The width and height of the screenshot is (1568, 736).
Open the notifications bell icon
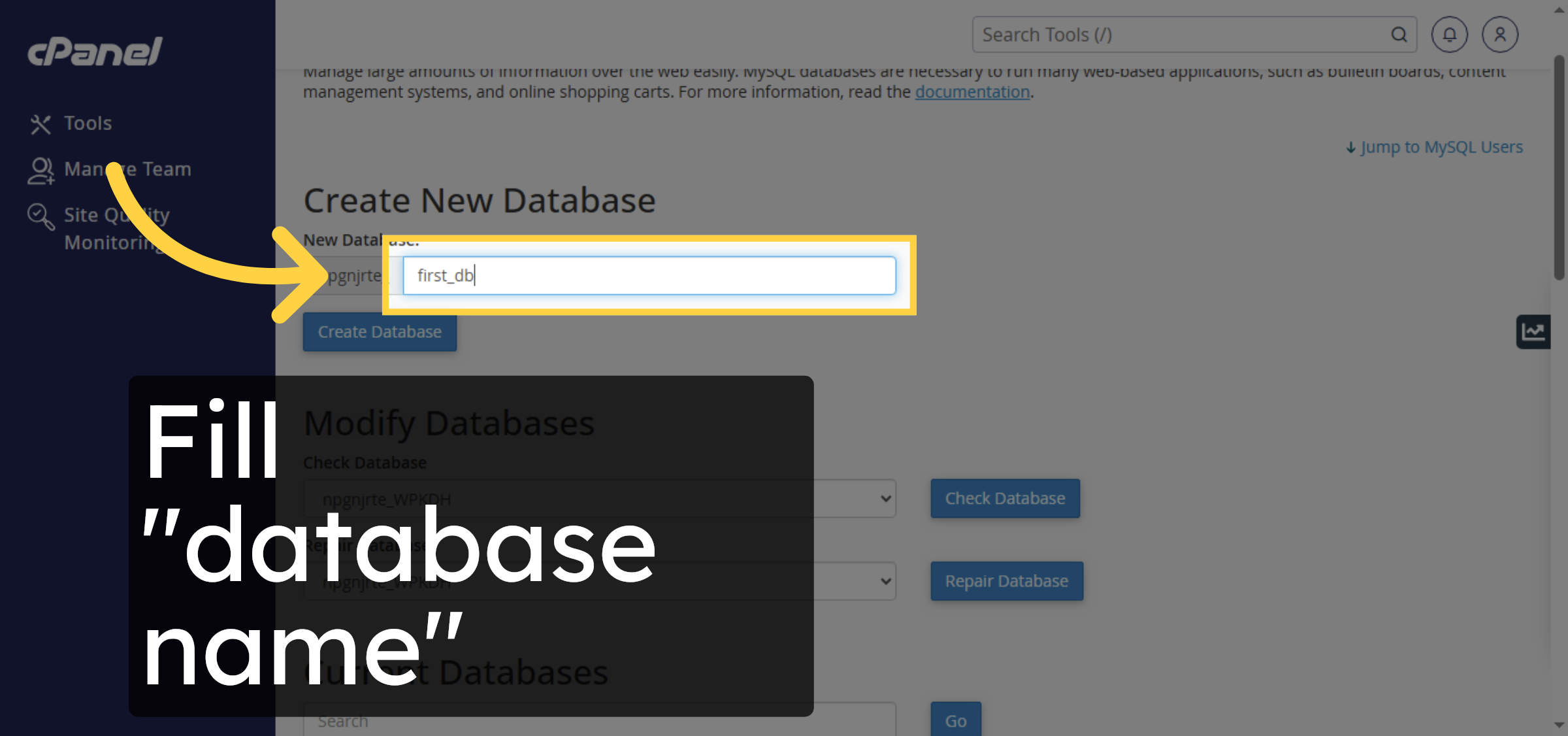[1449, 35]
